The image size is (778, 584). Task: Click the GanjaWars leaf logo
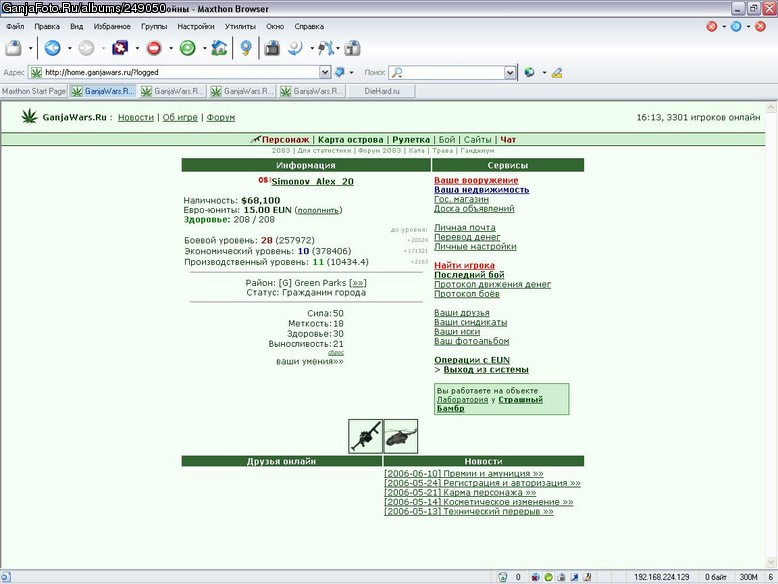coord(30,117)
